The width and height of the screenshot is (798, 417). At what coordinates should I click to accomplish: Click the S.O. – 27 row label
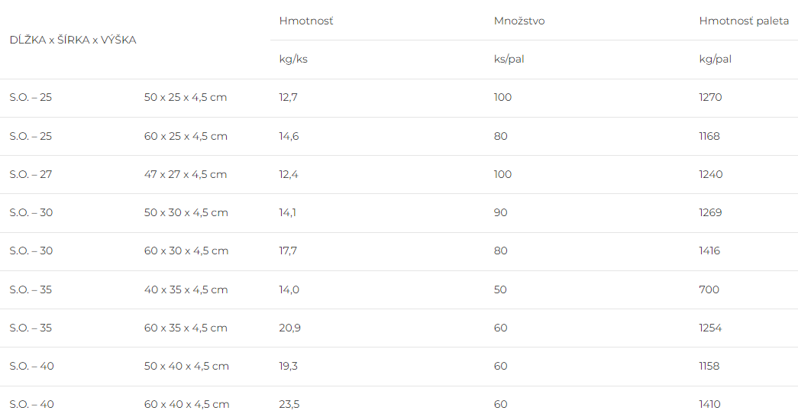31,174
